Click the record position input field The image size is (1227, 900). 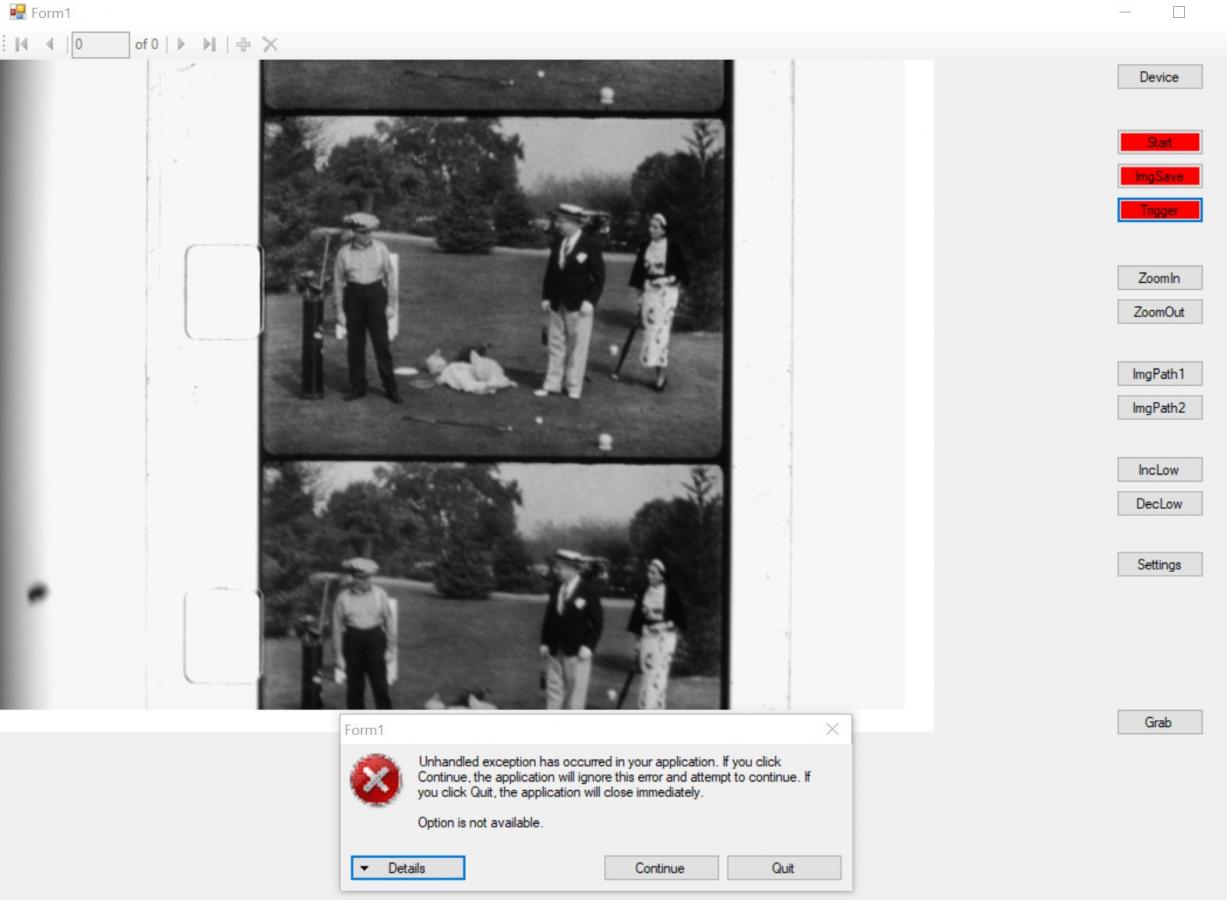pyautogui.click(x=100, y=44)
